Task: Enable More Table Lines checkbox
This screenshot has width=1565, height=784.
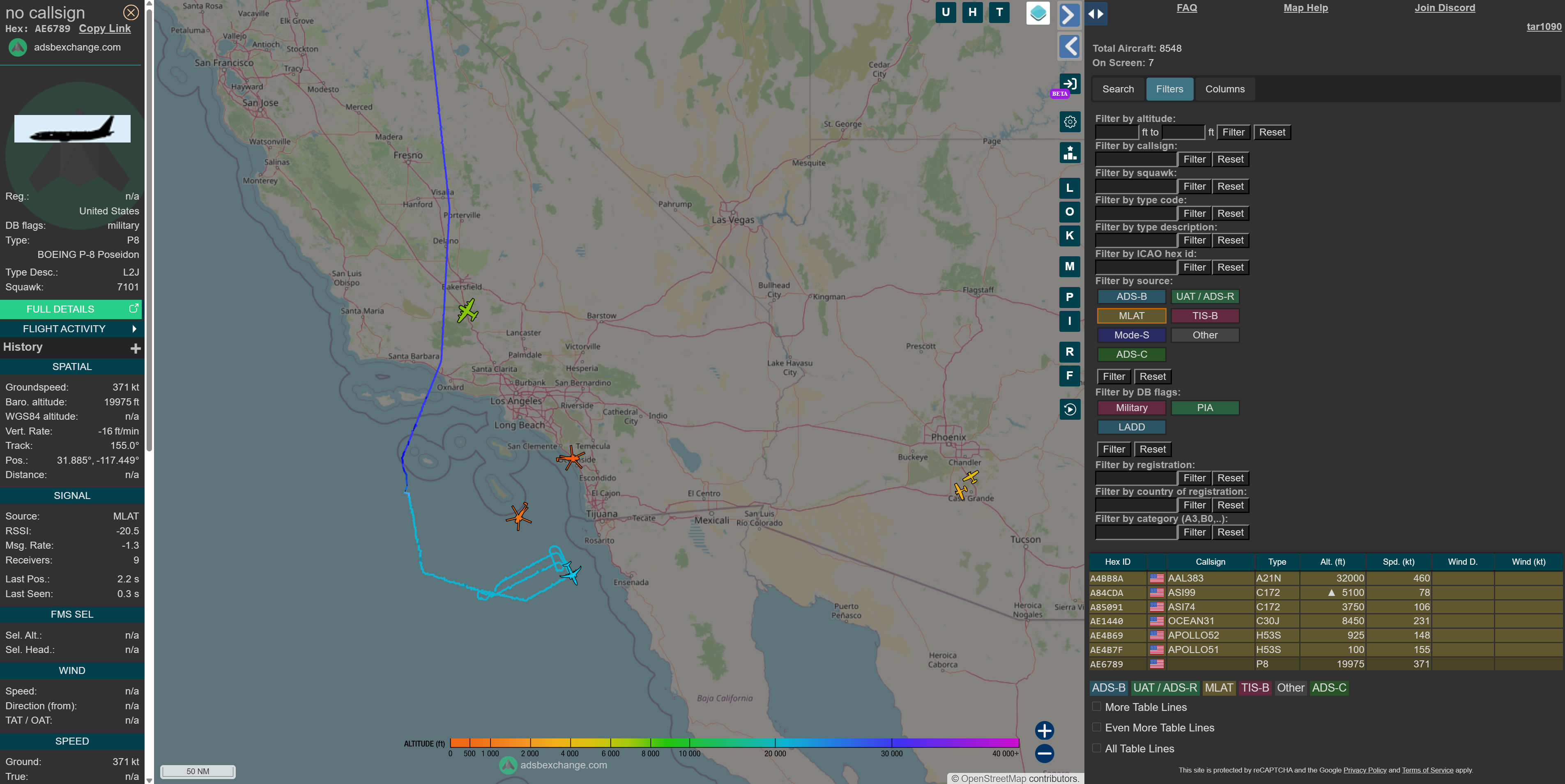Action: coord(1097,706)
